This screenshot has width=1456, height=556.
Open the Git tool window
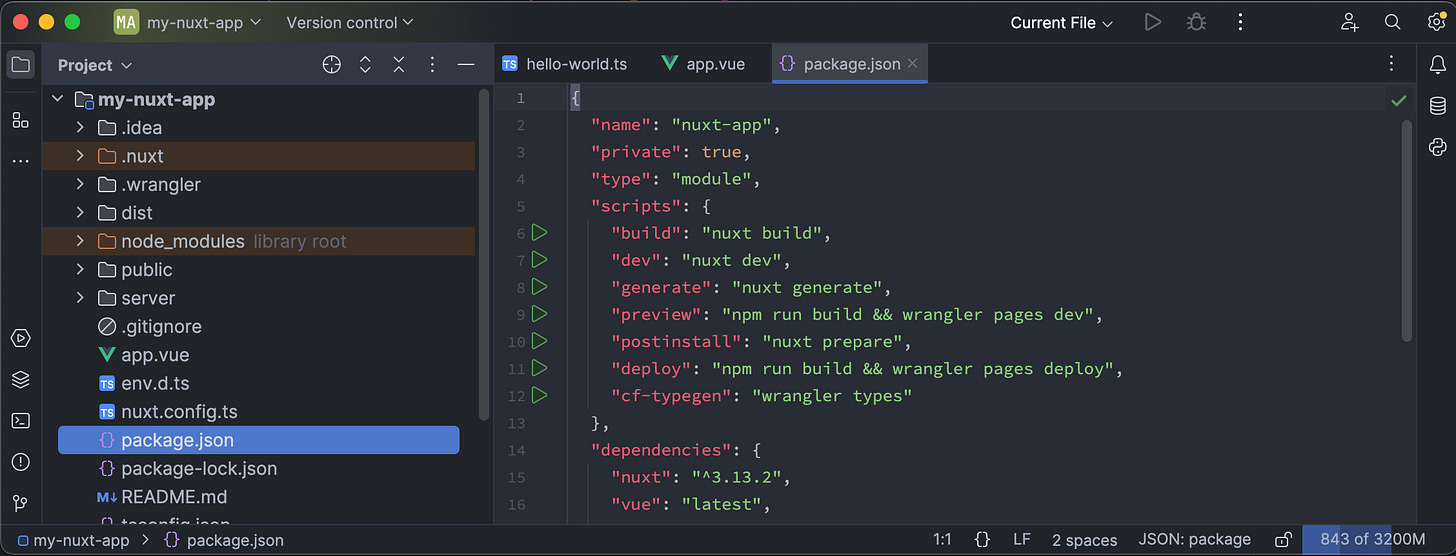(x=20, y=503)
